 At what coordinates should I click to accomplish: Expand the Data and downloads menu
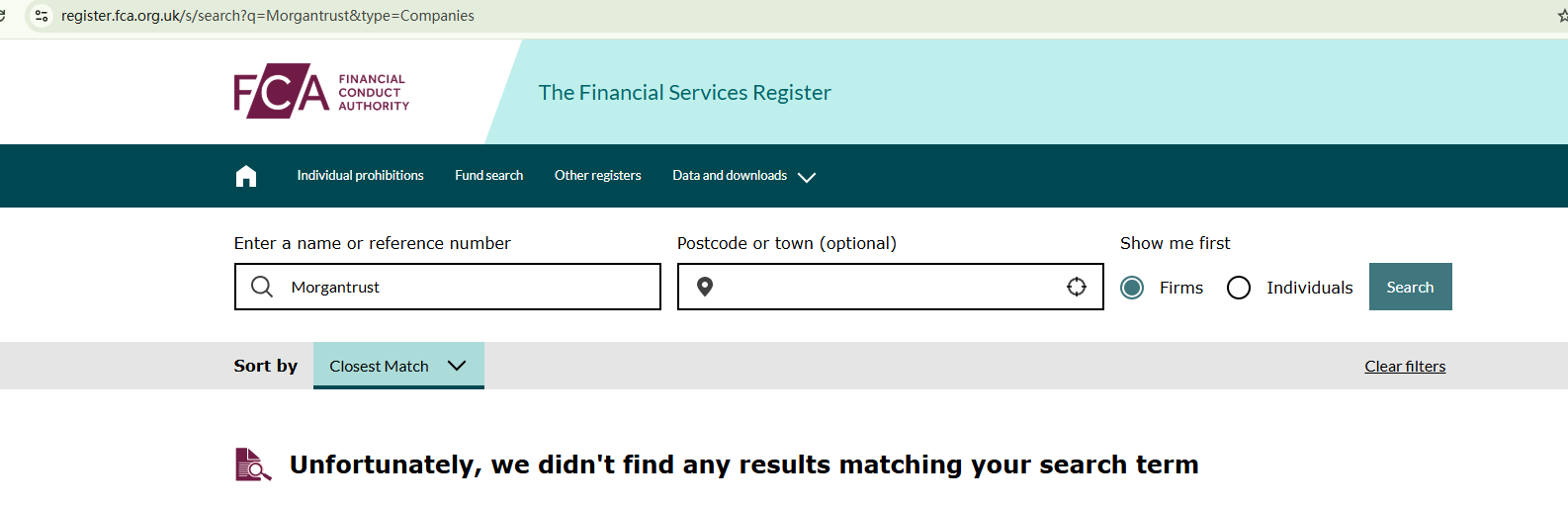click(x=743, y=176)
